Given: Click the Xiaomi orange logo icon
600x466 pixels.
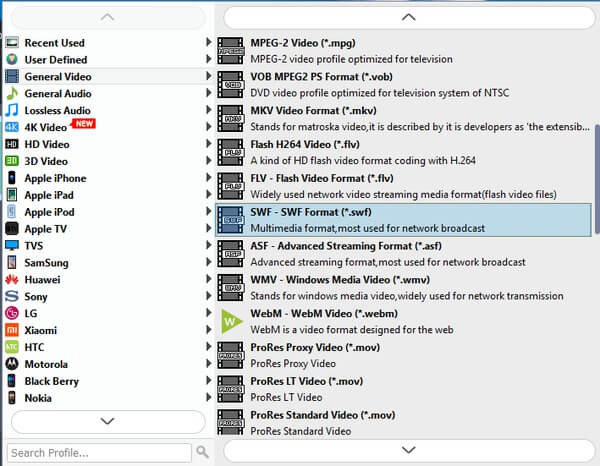Looking at the screenshot, I should [x=12, y=330].
